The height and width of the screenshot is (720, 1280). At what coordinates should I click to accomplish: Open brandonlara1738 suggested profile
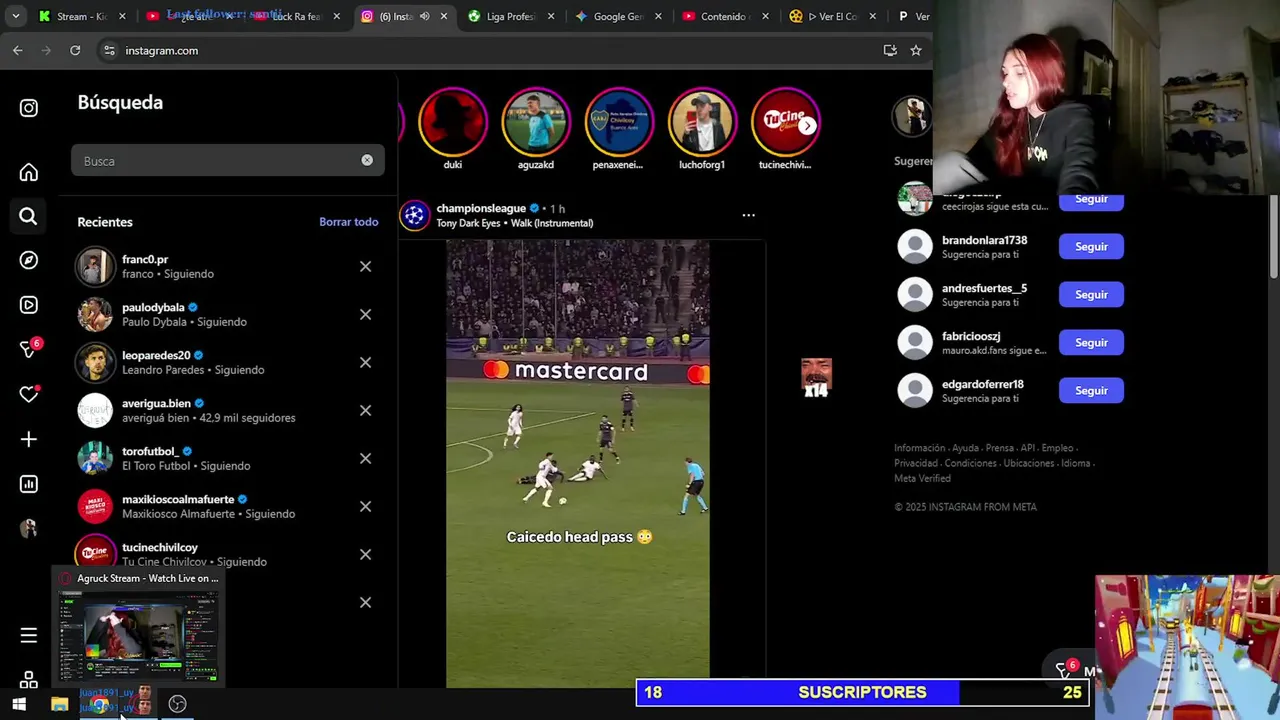pyautogui.click(x=984, y=240)
